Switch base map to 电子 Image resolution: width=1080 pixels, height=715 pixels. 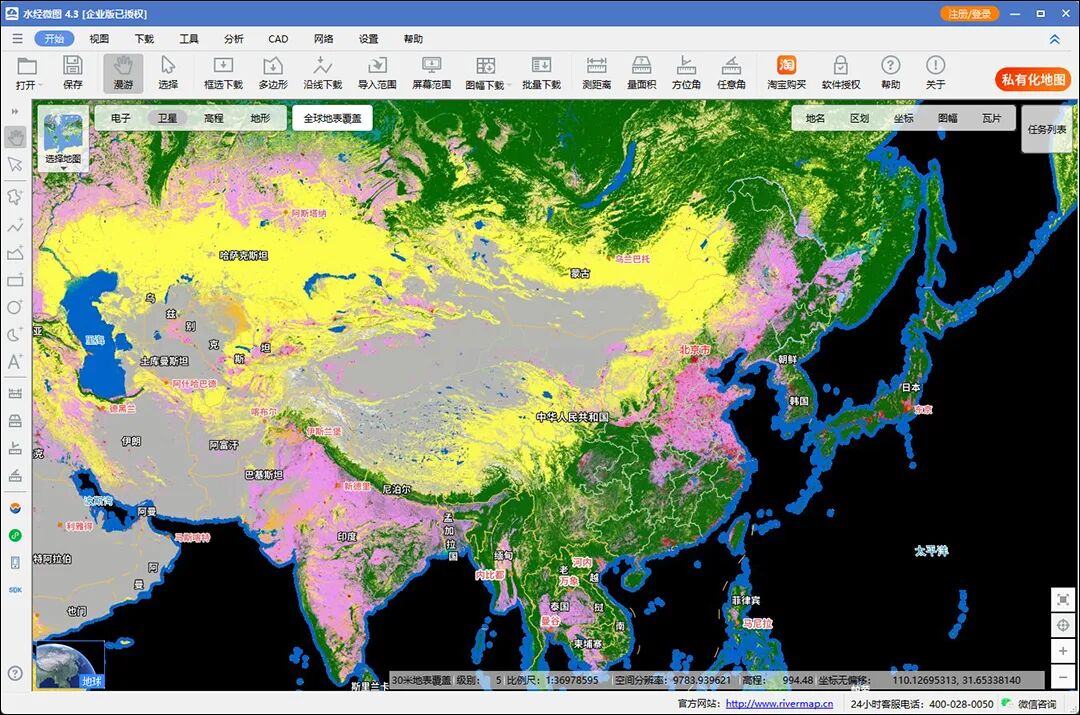pos(121,118)
